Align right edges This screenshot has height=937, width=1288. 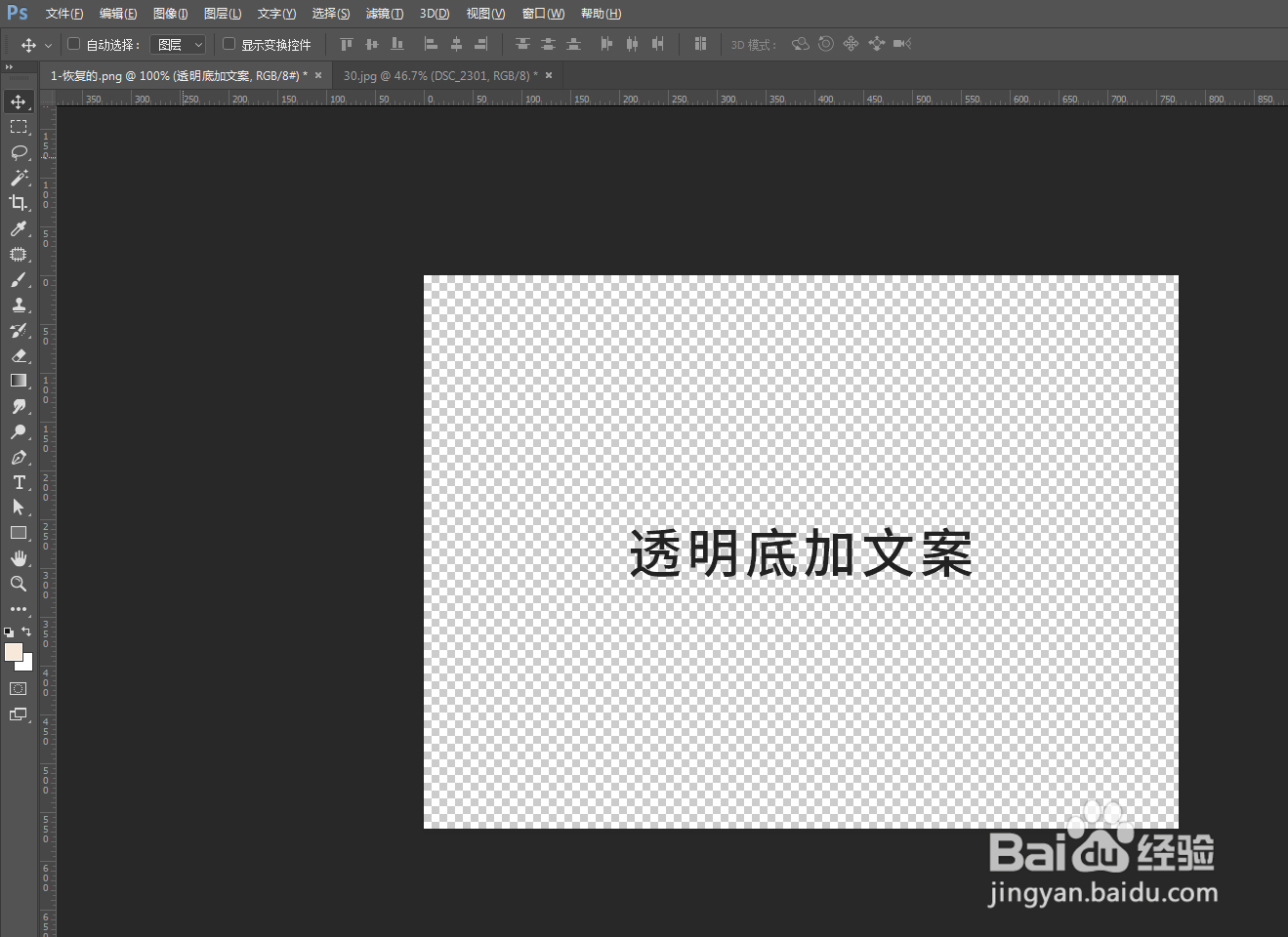tap(481, 44)
